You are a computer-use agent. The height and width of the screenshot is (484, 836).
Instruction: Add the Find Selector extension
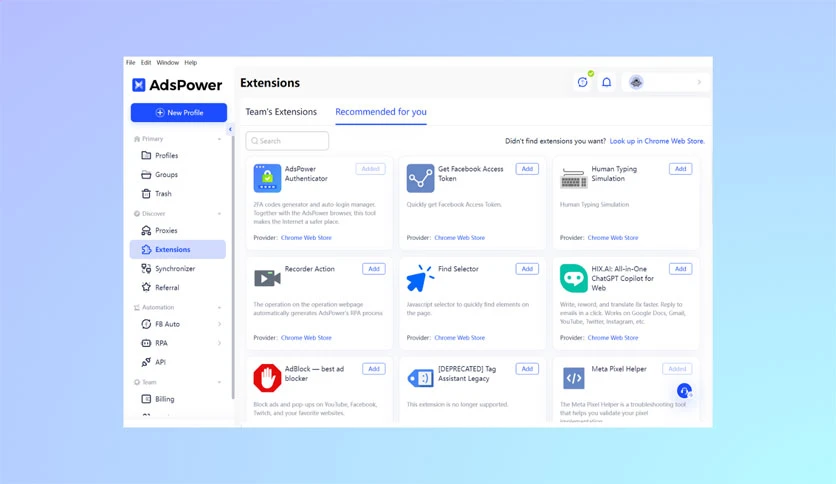(x=527, y=269)
